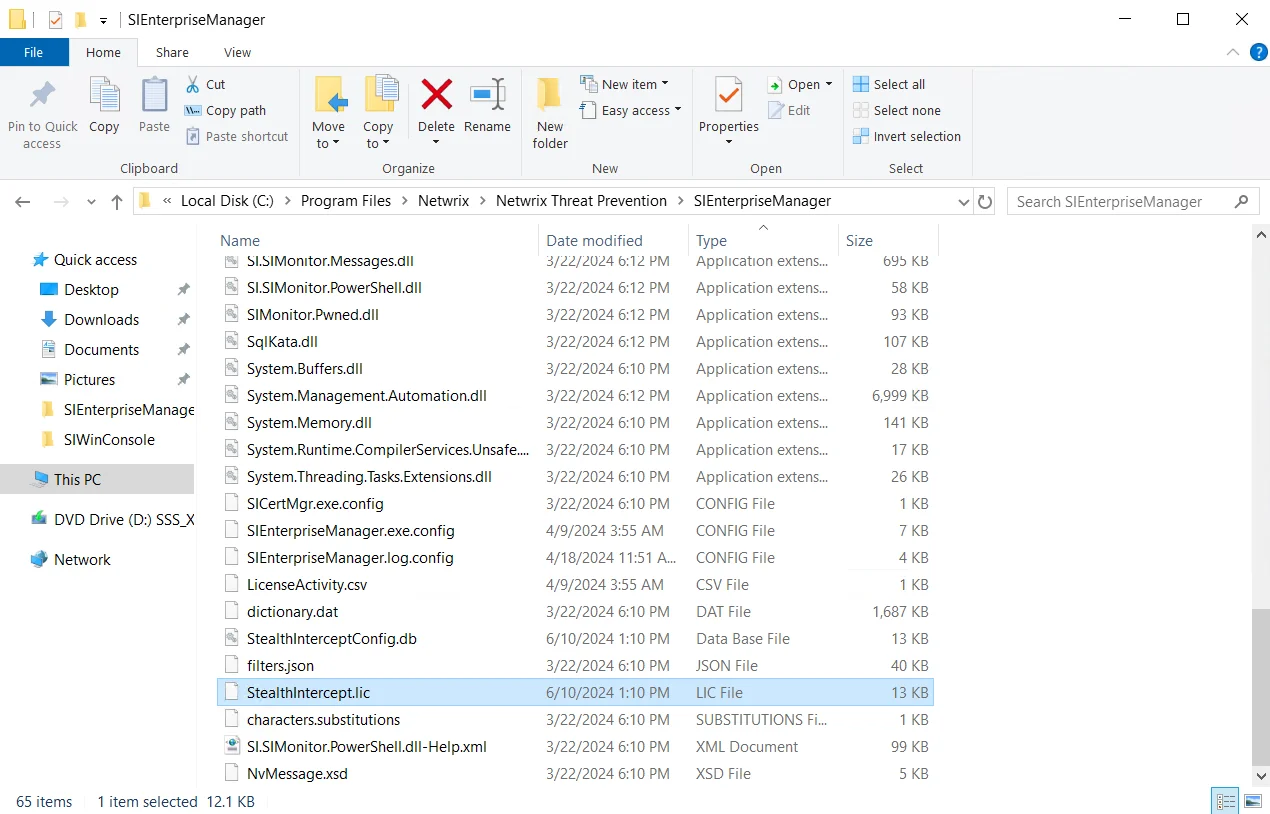Click Invert selection in the ribbon
The width and height of the screenshot is (1270, 814).
pyautogui.click(x=906, y=136)
